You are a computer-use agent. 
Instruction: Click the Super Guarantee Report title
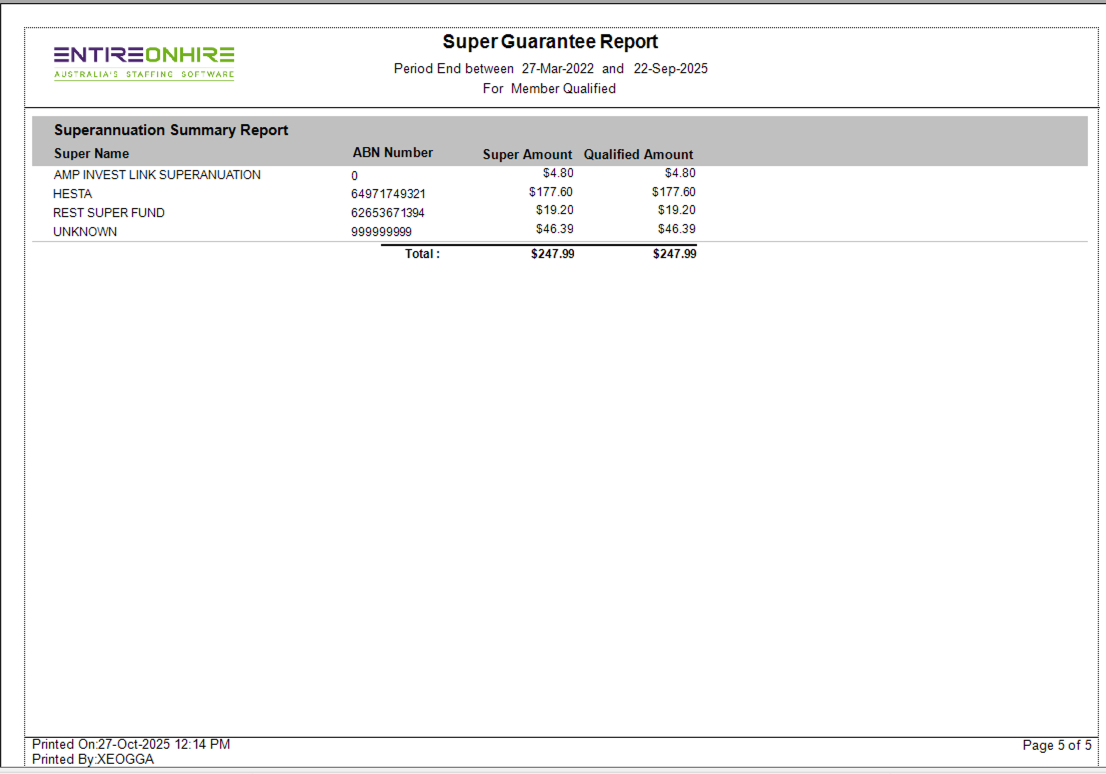[x=550, y=42]
